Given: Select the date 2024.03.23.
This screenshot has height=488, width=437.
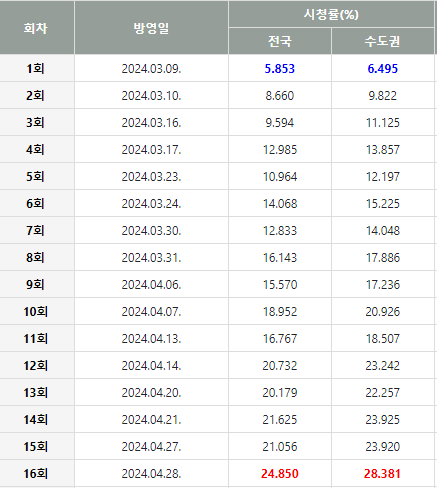Looking at the screenshot, I should (151, 177).
